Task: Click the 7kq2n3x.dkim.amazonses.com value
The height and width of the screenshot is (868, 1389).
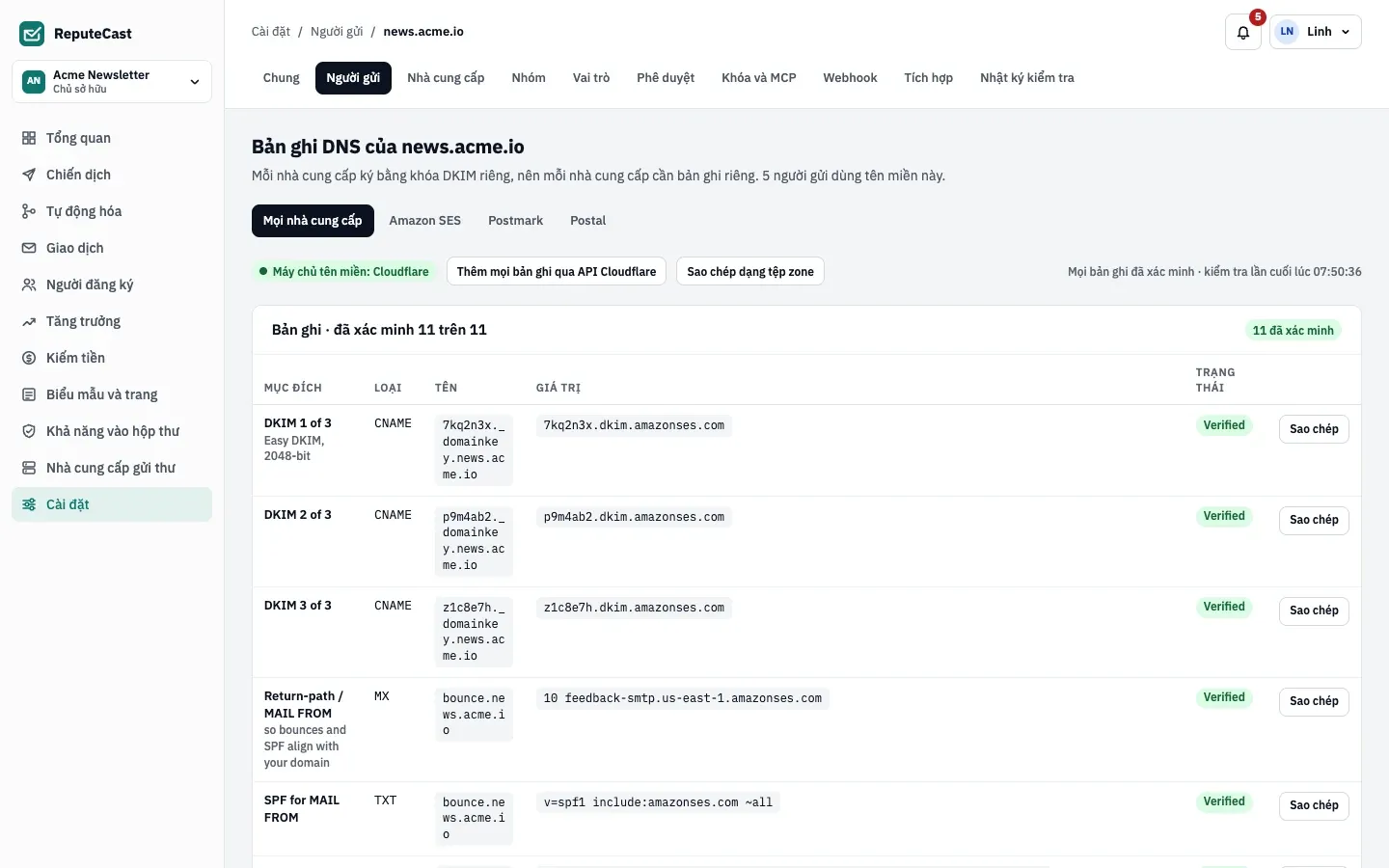Action: pyautogui.click(x=634, y=425)
